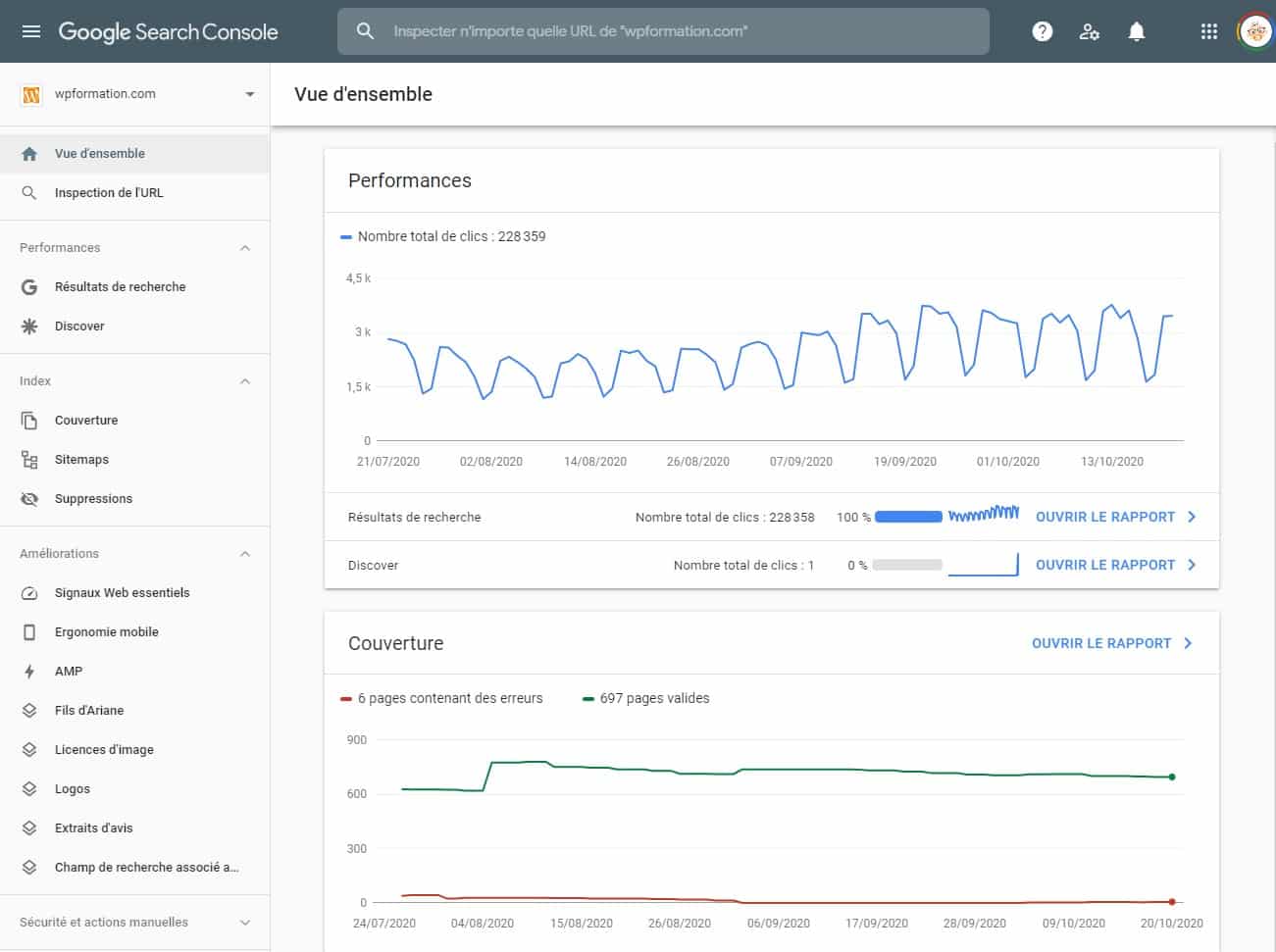This screenshot has width=1276, height=952.
Task: Open Suppressions from the sidebar
Action: point(93,498)
